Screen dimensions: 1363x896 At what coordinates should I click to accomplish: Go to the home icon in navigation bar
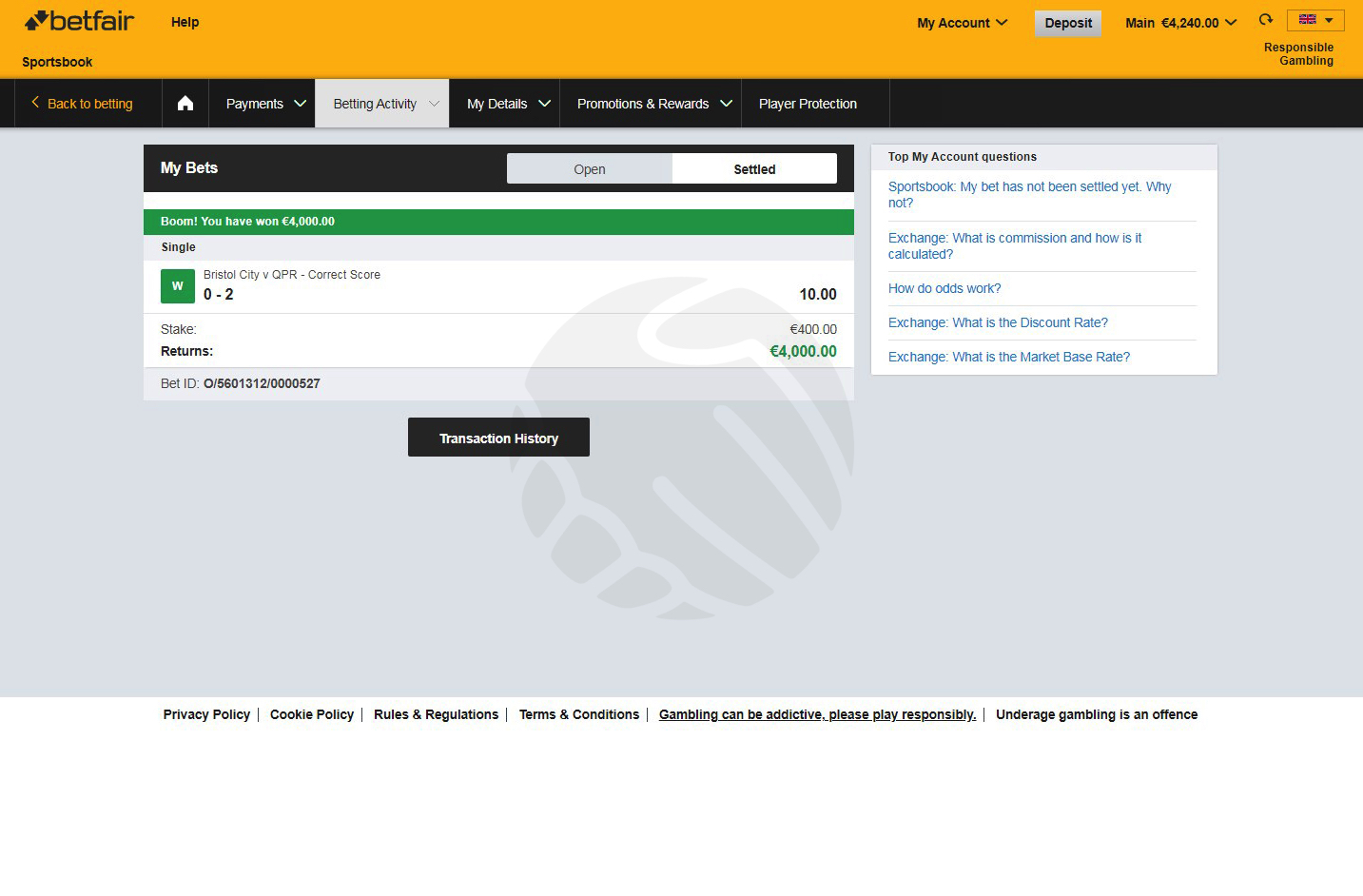tap(185, 104)
